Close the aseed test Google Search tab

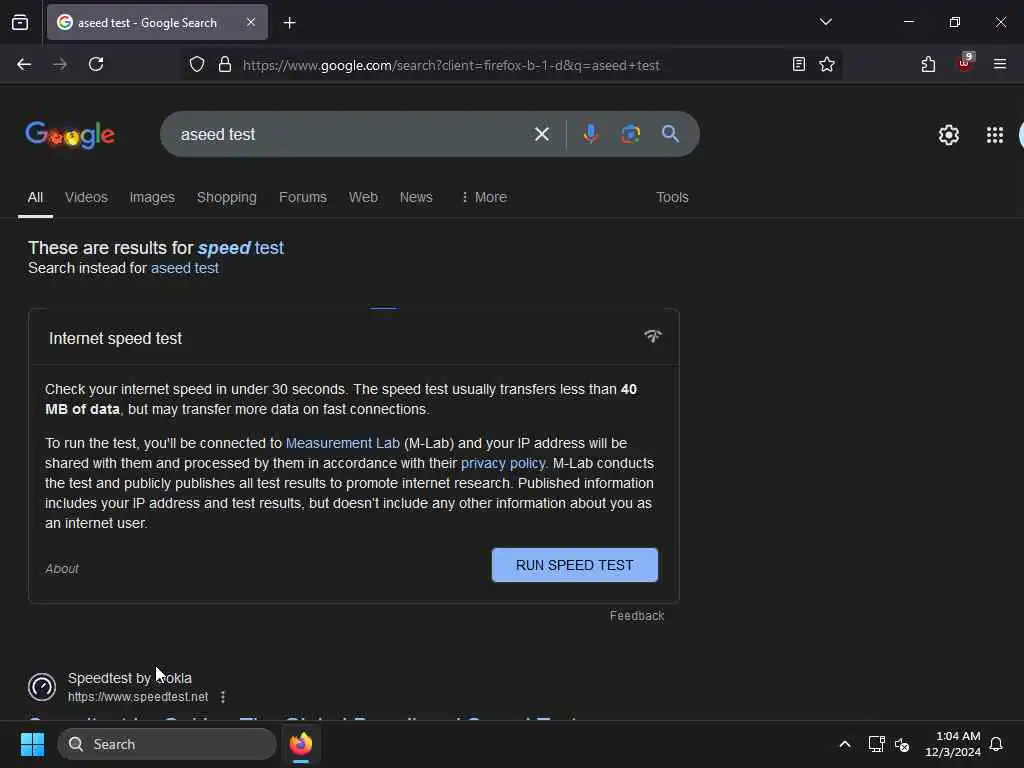tap(251, 22)
